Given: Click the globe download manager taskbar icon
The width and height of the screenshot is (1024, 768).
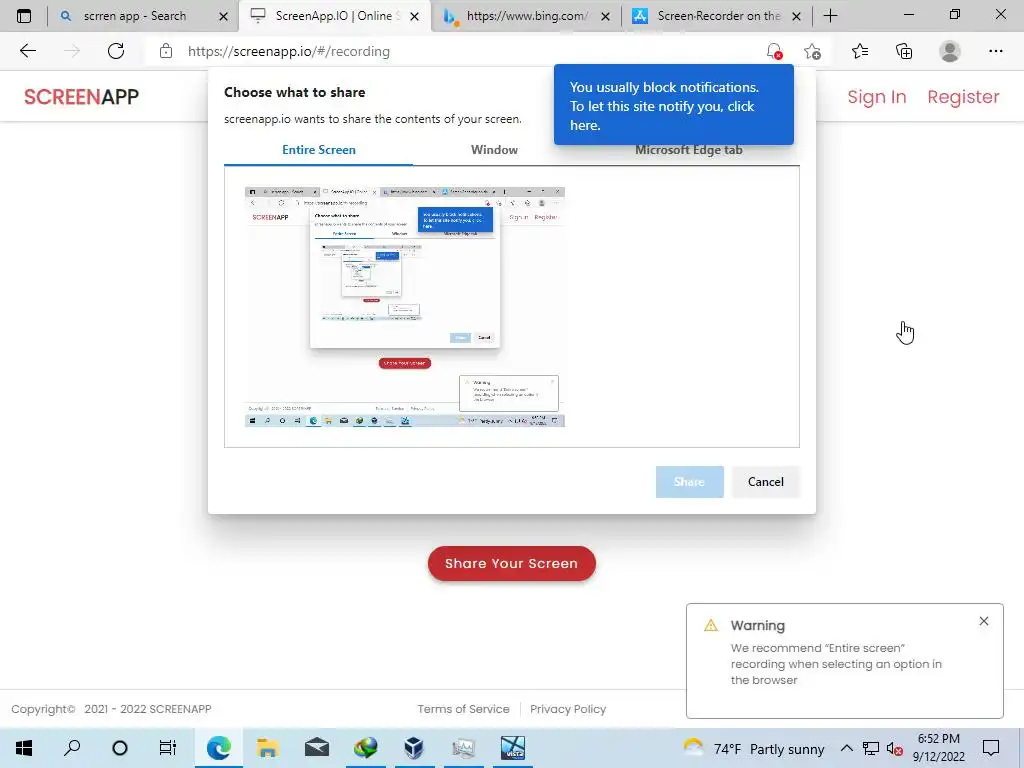Looking at the screenshot, I should pyautogui.click(x=365, y=748).
